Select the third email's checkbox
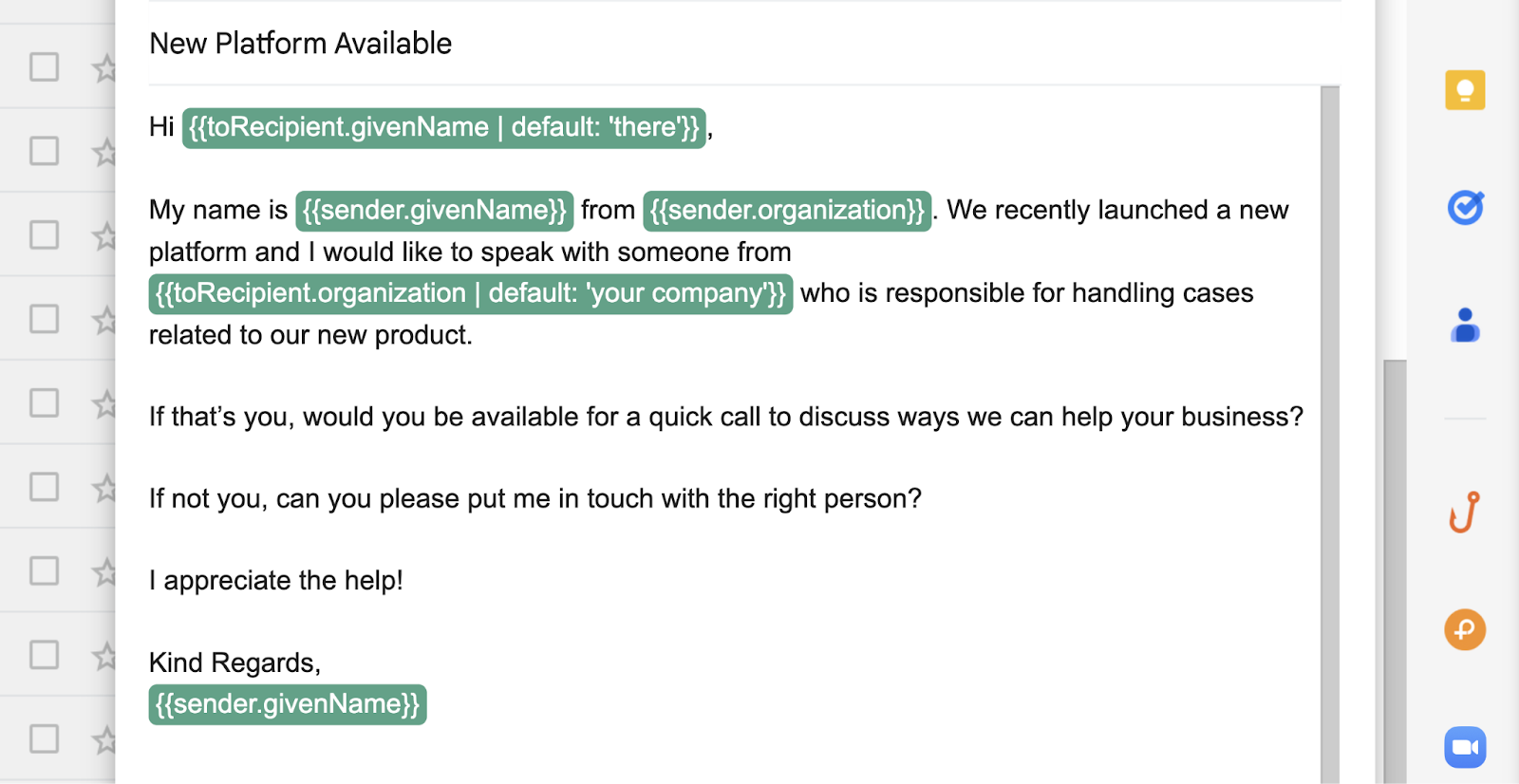Screen dimensions: 1519x784 pyautogui.click(x=43, y=233)
